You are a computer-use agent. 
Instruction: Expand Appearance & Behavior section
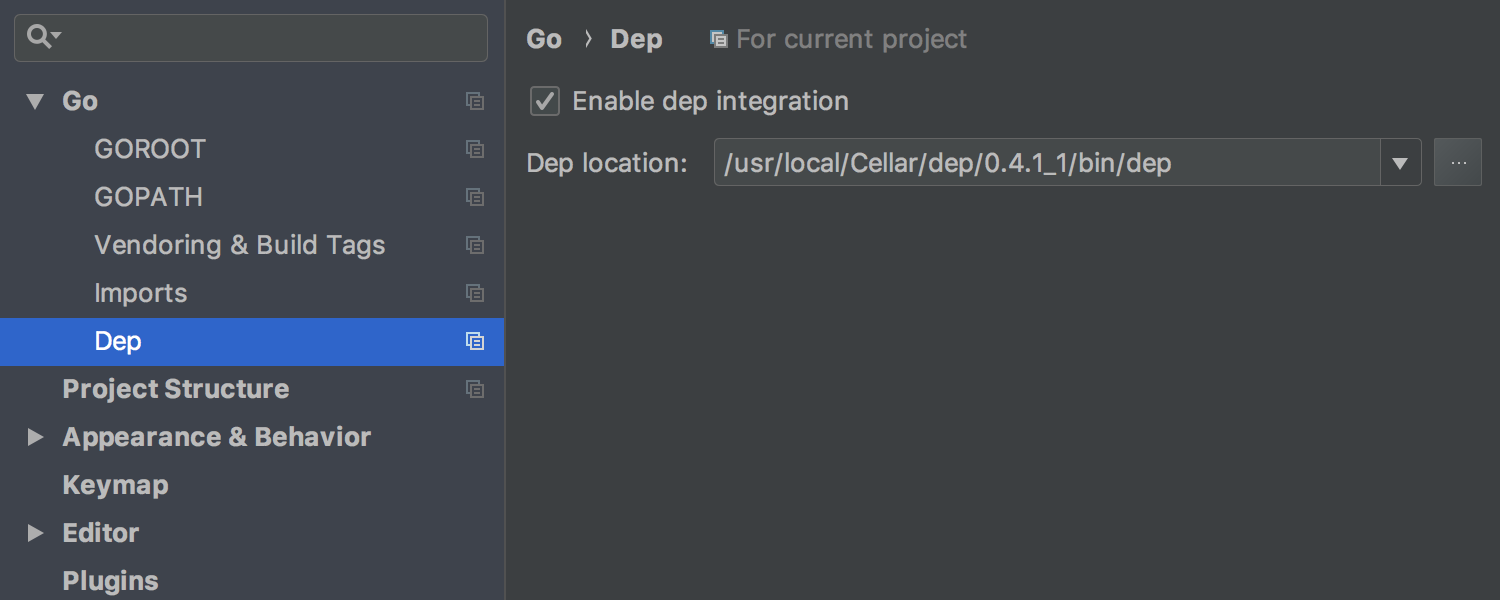point(36,437)
